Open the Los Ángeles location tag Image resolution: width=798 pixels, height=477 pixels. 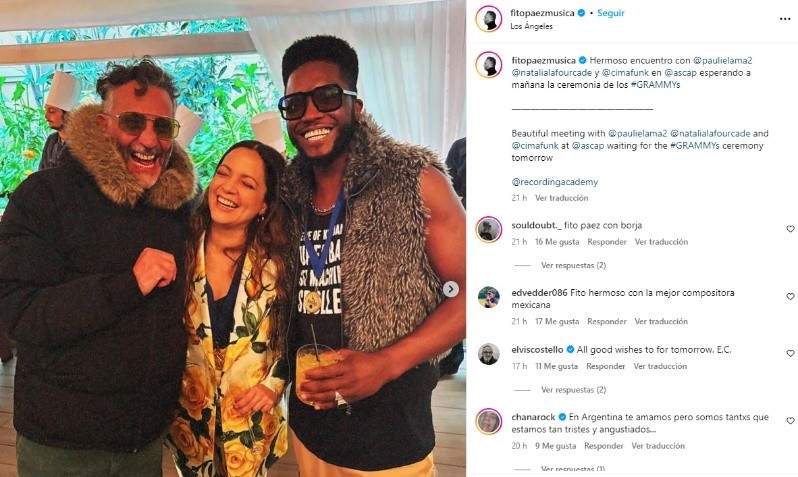531,26
